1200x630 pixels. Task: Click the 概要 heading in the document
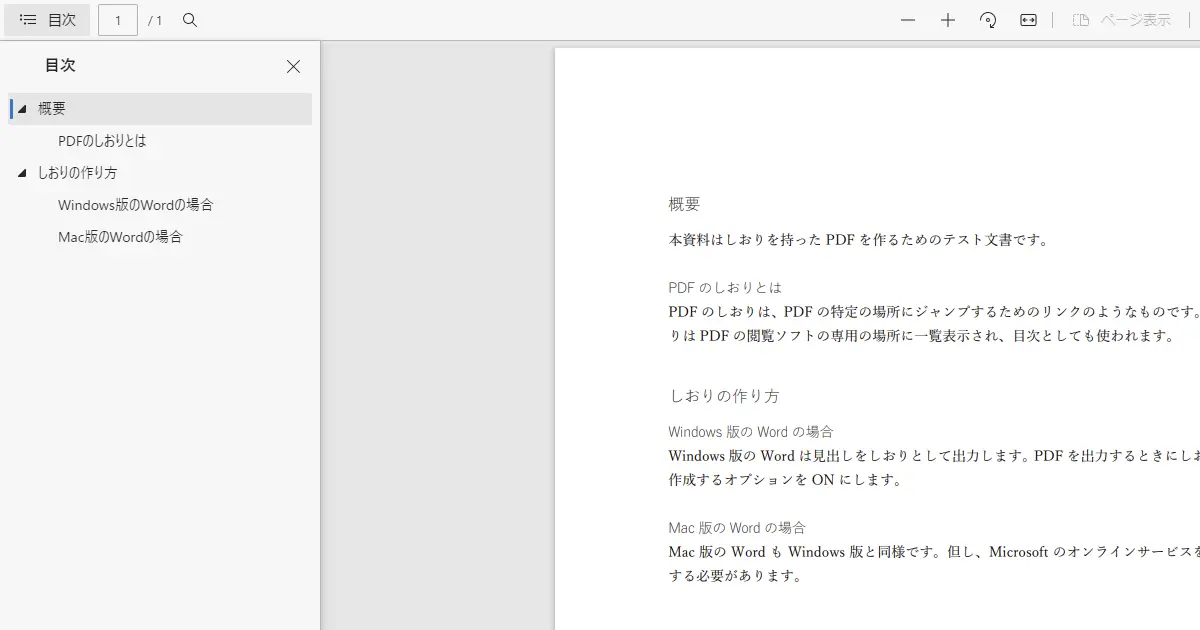point(684,204)
